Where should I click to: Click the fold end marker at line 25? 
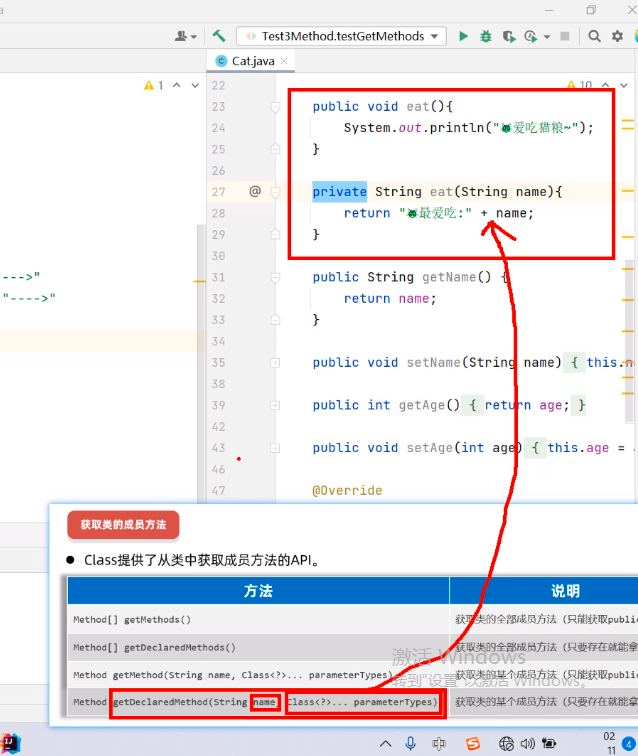pyautogui.click(x=275, y=149)
